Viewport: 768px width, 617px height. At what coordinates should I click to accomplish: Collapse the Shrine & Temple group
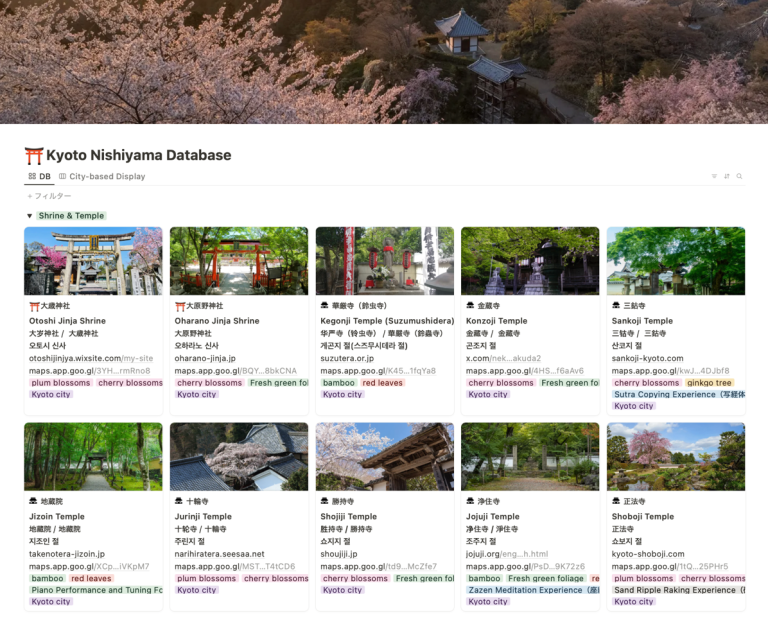click(x=29, y=216)
